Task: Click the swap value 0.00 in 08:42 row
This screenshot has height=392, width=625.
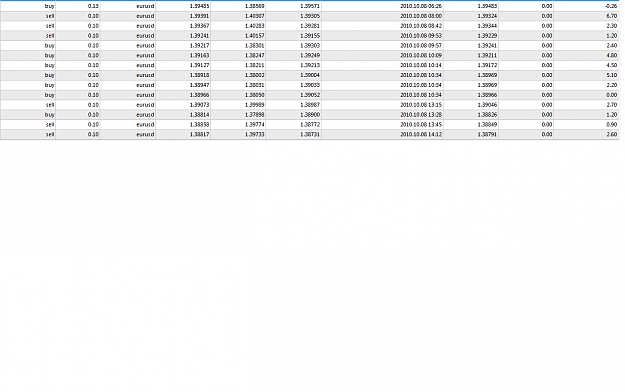Action: pos(547,26)
